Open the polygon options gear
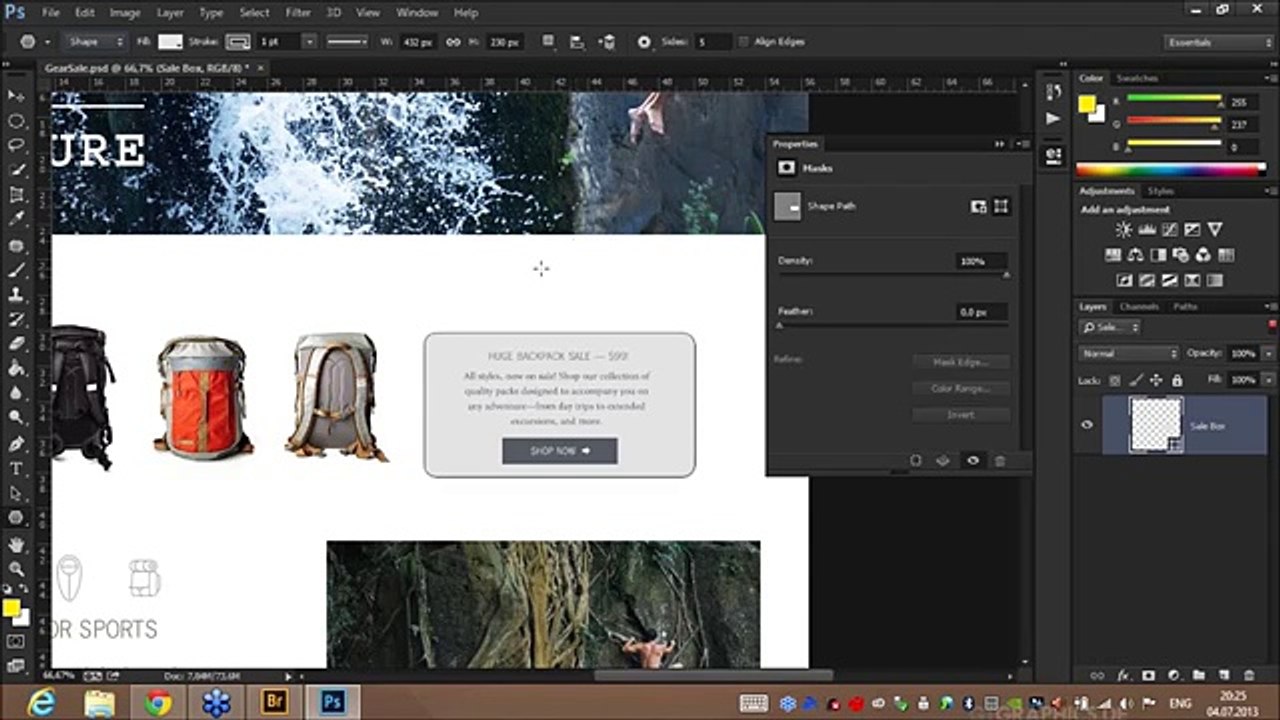Screen dimensions: 1280x720 pyautogui.click(x=644, y=42)
